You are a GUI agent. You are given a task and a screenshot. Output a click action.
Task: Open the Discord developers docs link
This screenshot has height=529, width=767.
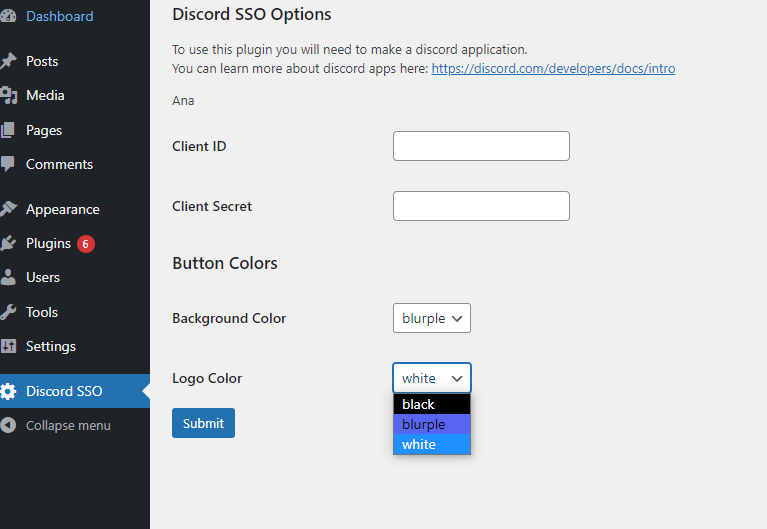pos(553,69)
